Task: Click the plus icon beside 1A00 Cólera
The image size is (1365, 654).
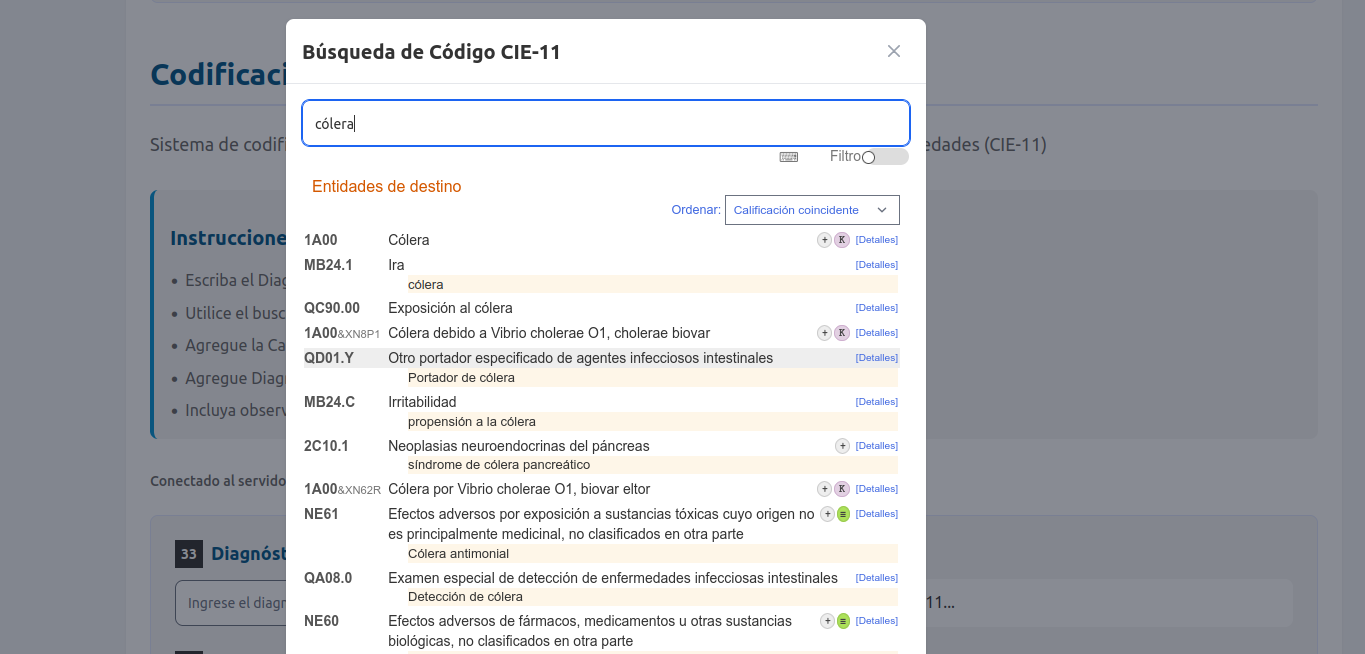Action: (x=825, y=240)
